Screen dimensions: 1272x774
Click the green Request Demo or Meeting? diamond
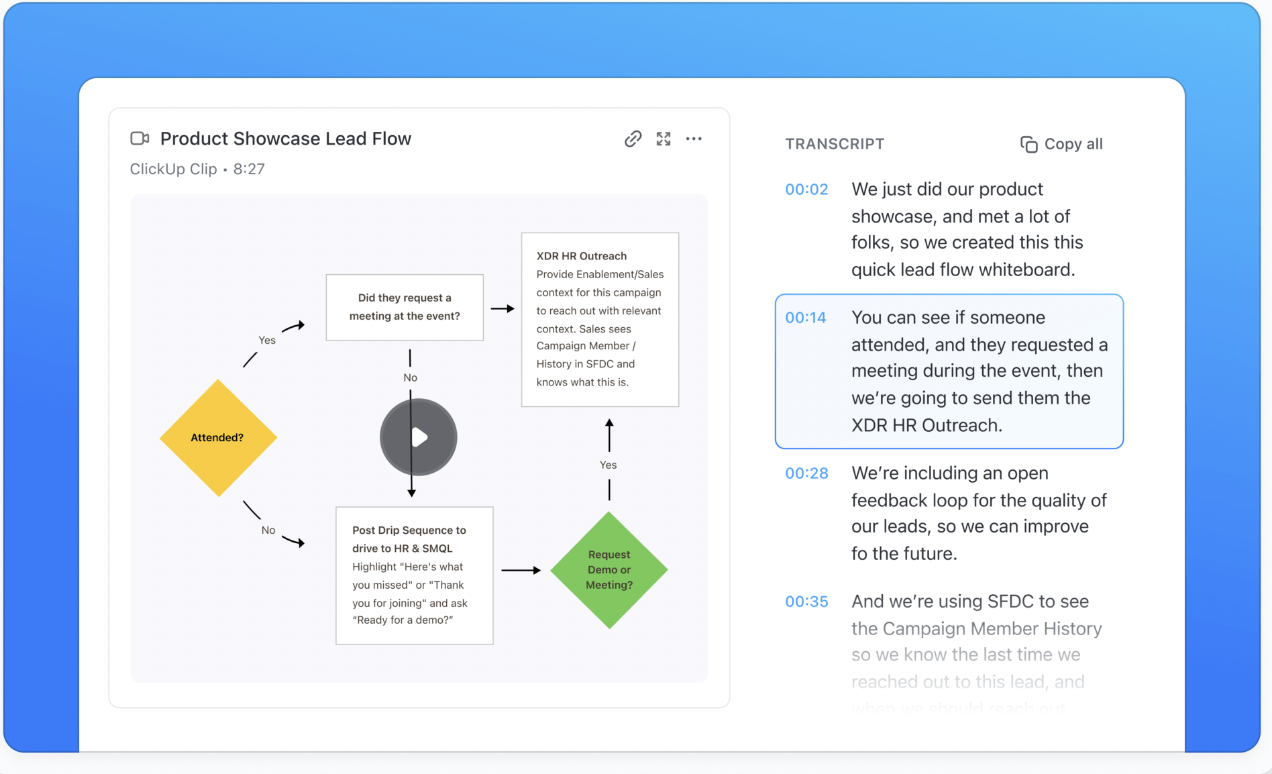tap(609, 570)
